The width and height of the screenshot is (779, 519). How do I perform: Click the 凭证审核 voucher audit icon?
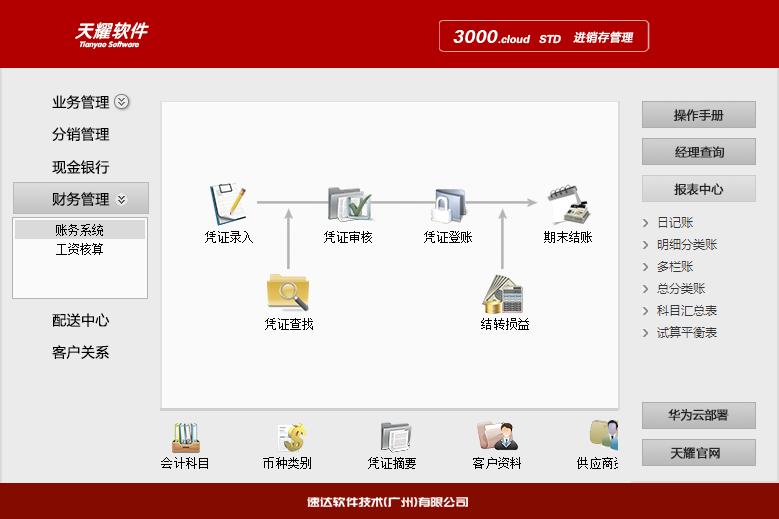(x=348, y=204)
